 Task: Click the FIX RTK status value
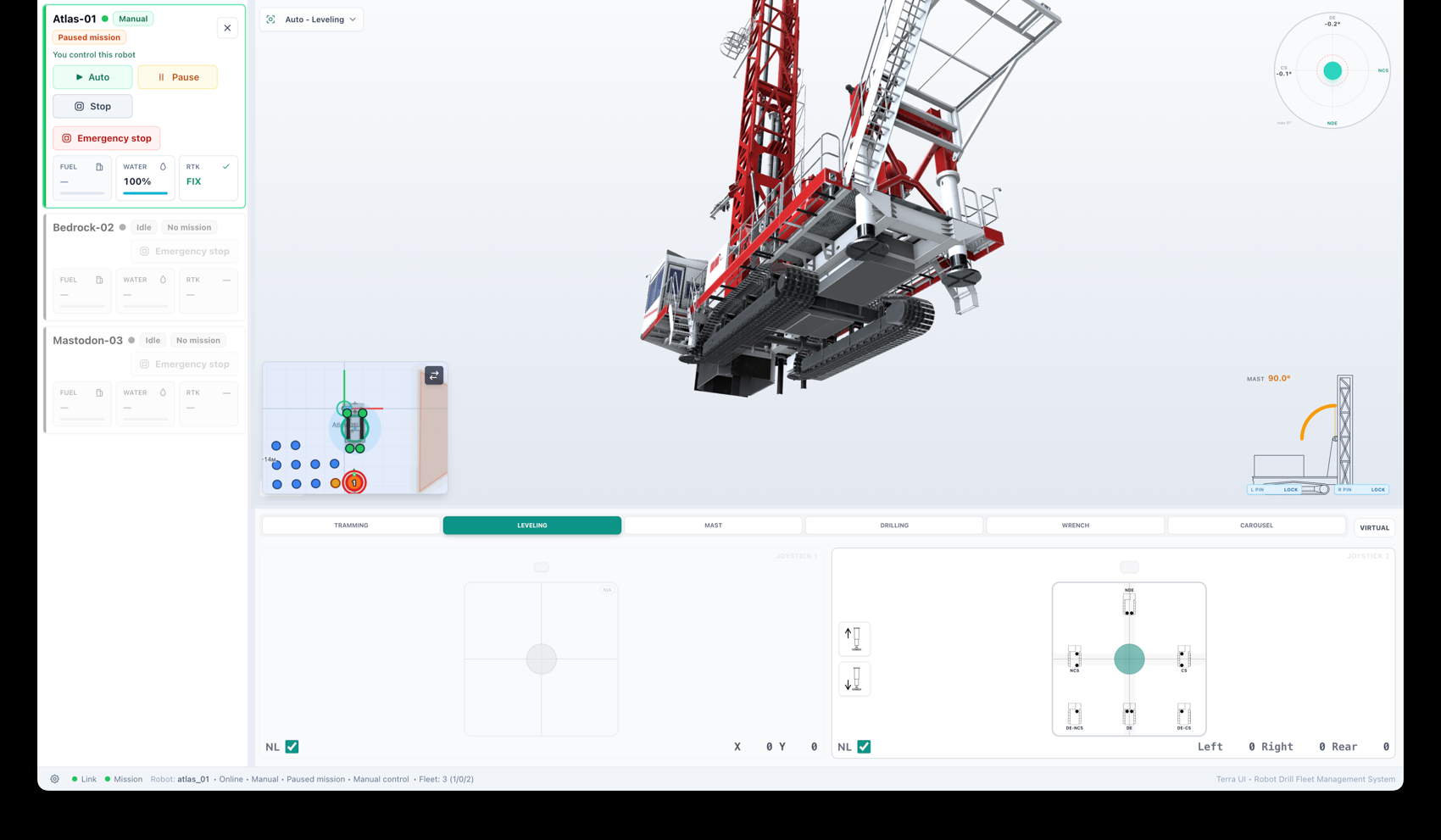[x=194, y=181]
